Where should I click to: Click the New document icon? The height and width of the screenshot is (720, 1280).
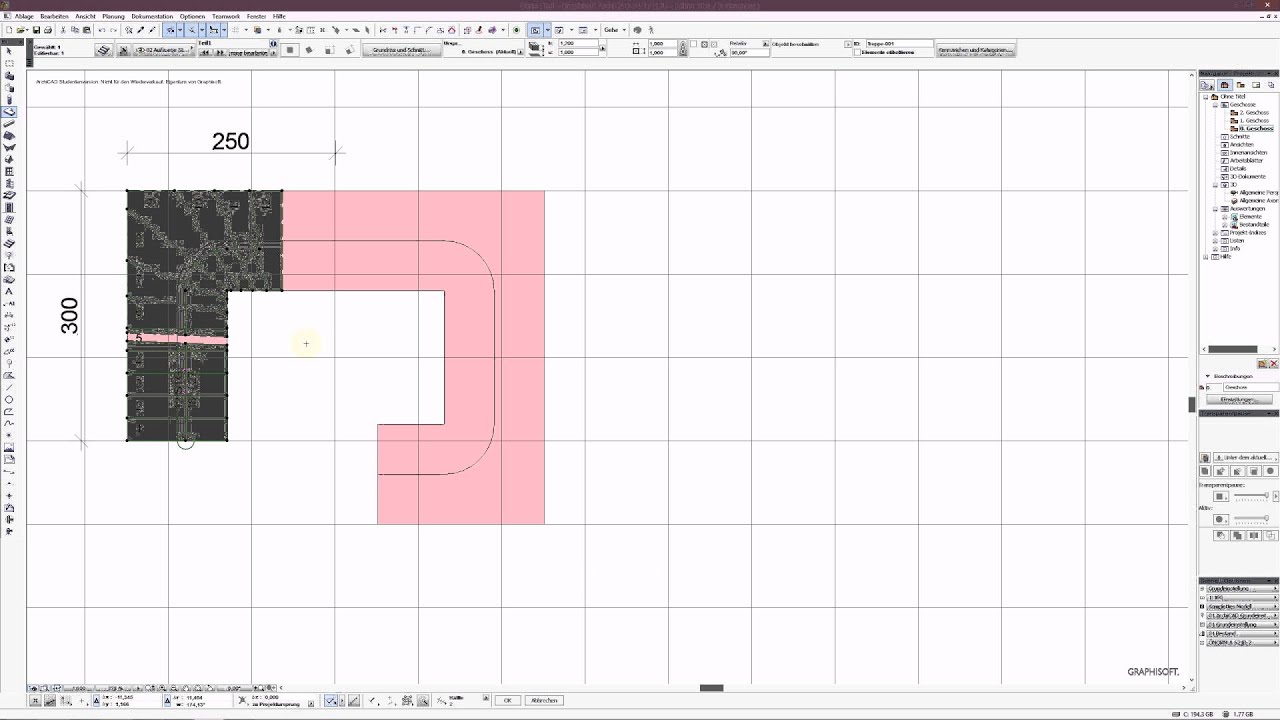pyautogui.click(x=9, y=30)
